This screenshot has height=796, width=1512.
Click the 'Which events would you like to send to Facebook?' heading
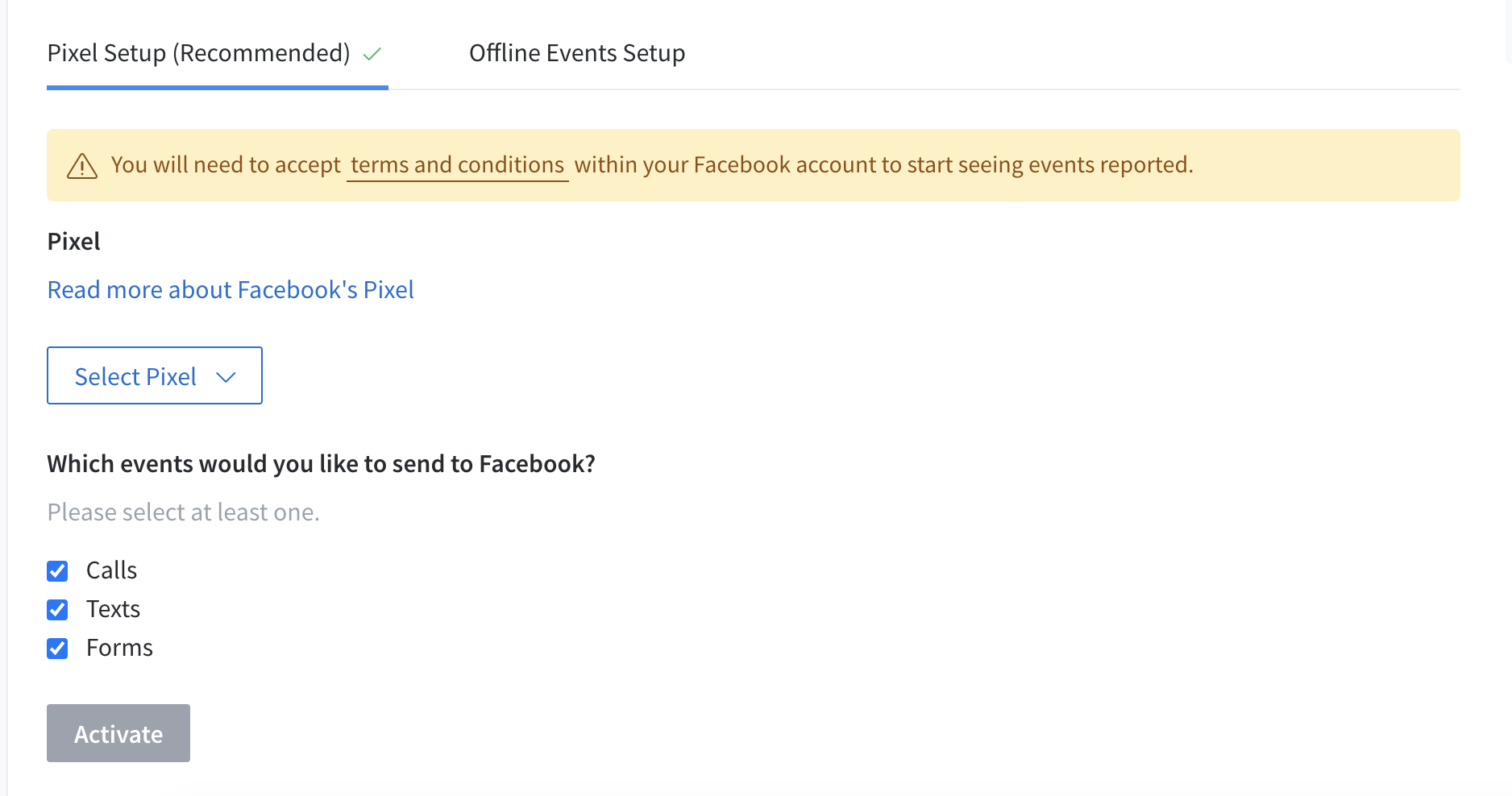tap(321, 464)
